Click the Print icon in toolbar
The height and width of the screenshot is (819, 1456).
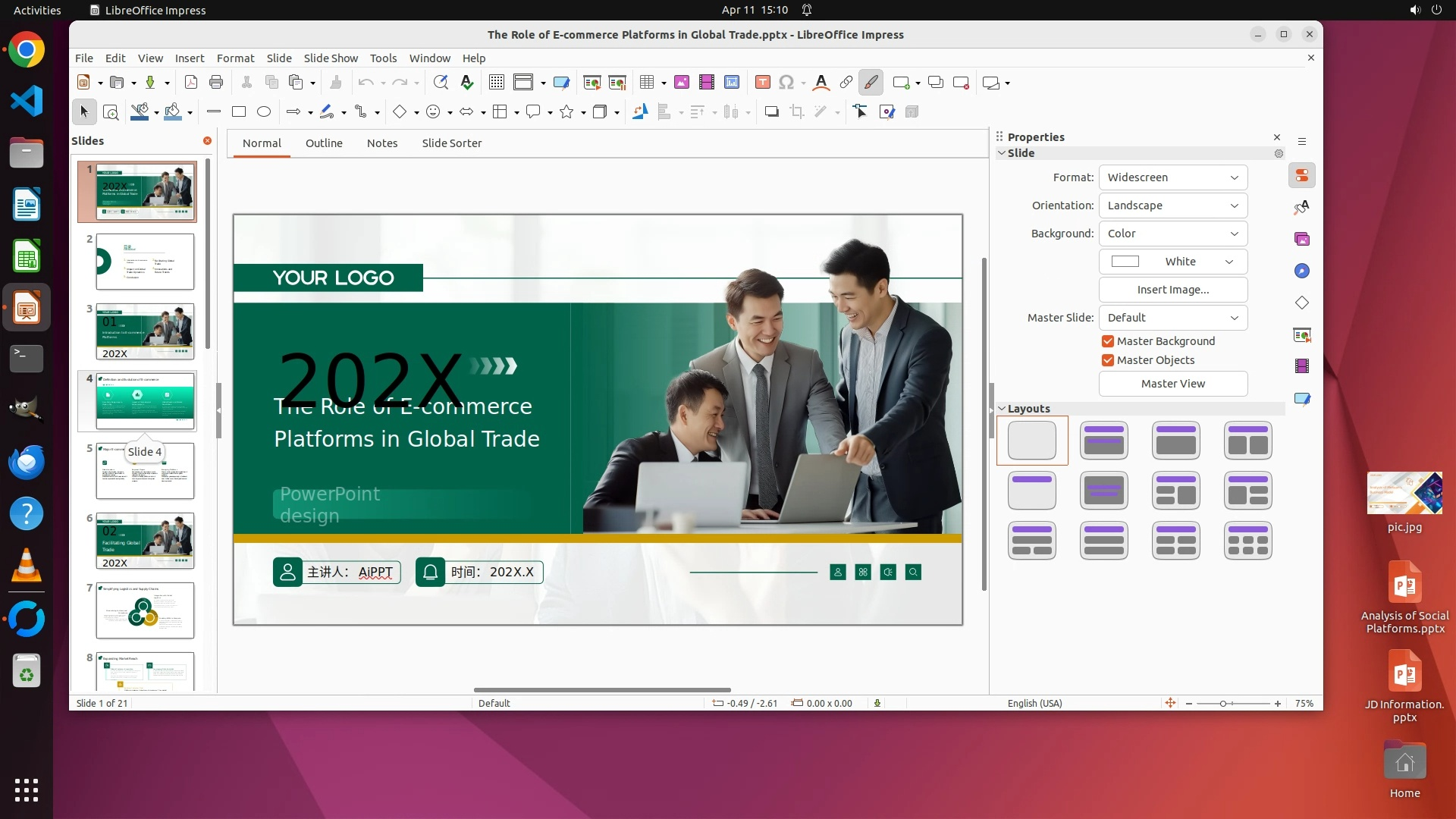216,83
